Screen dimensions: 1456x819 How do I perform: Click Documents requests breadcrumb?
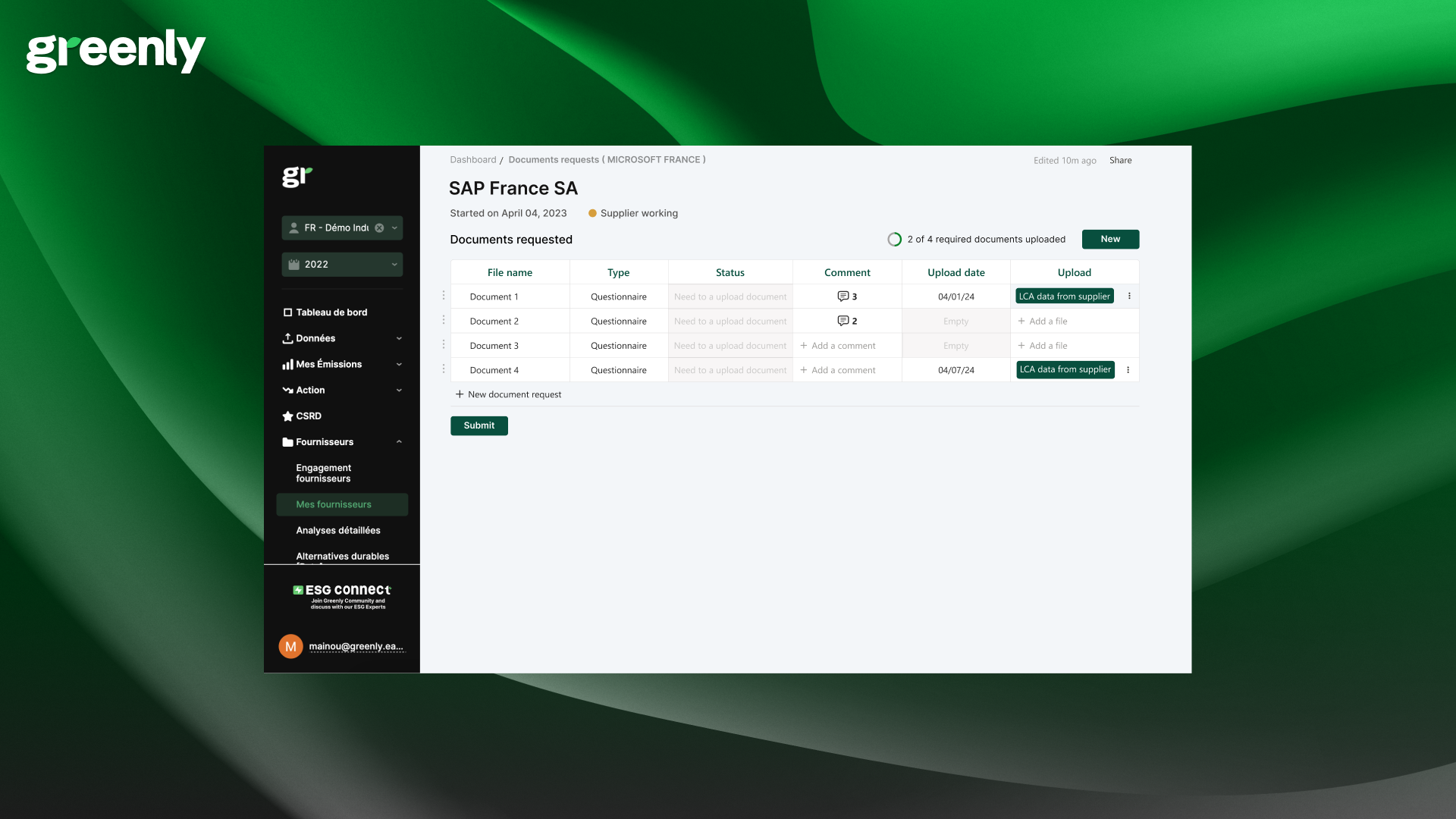(x=607, y=160)
